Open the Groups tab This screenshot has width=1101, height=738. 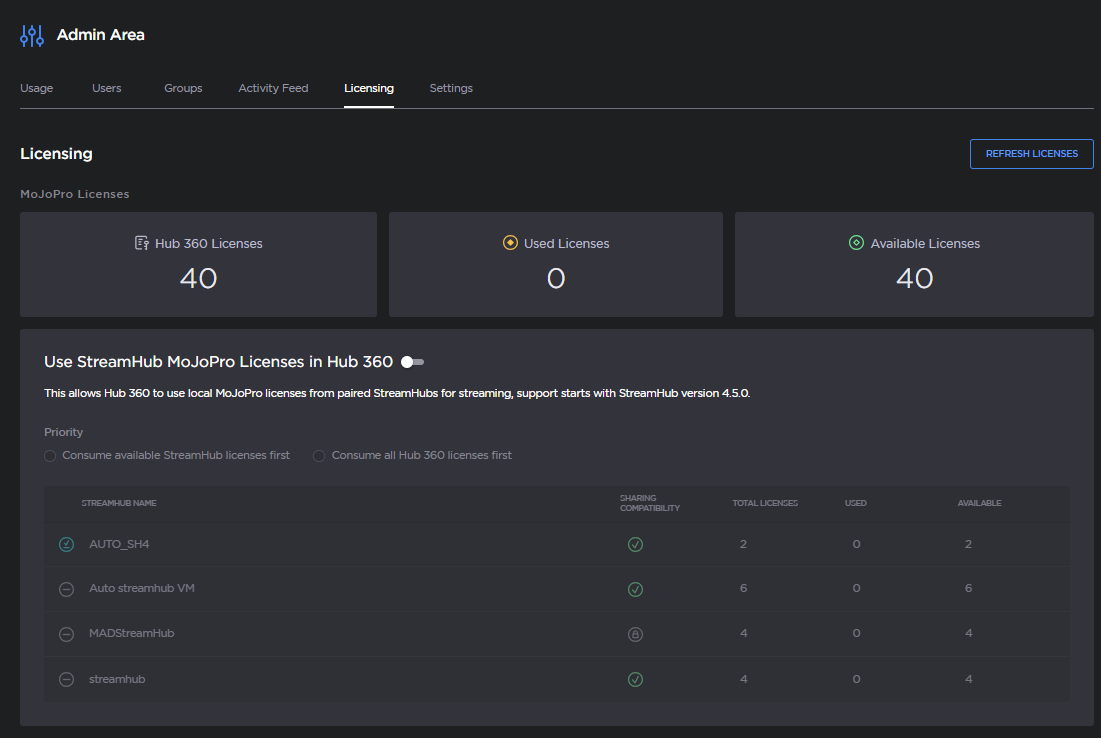click(x=183, y=88)
